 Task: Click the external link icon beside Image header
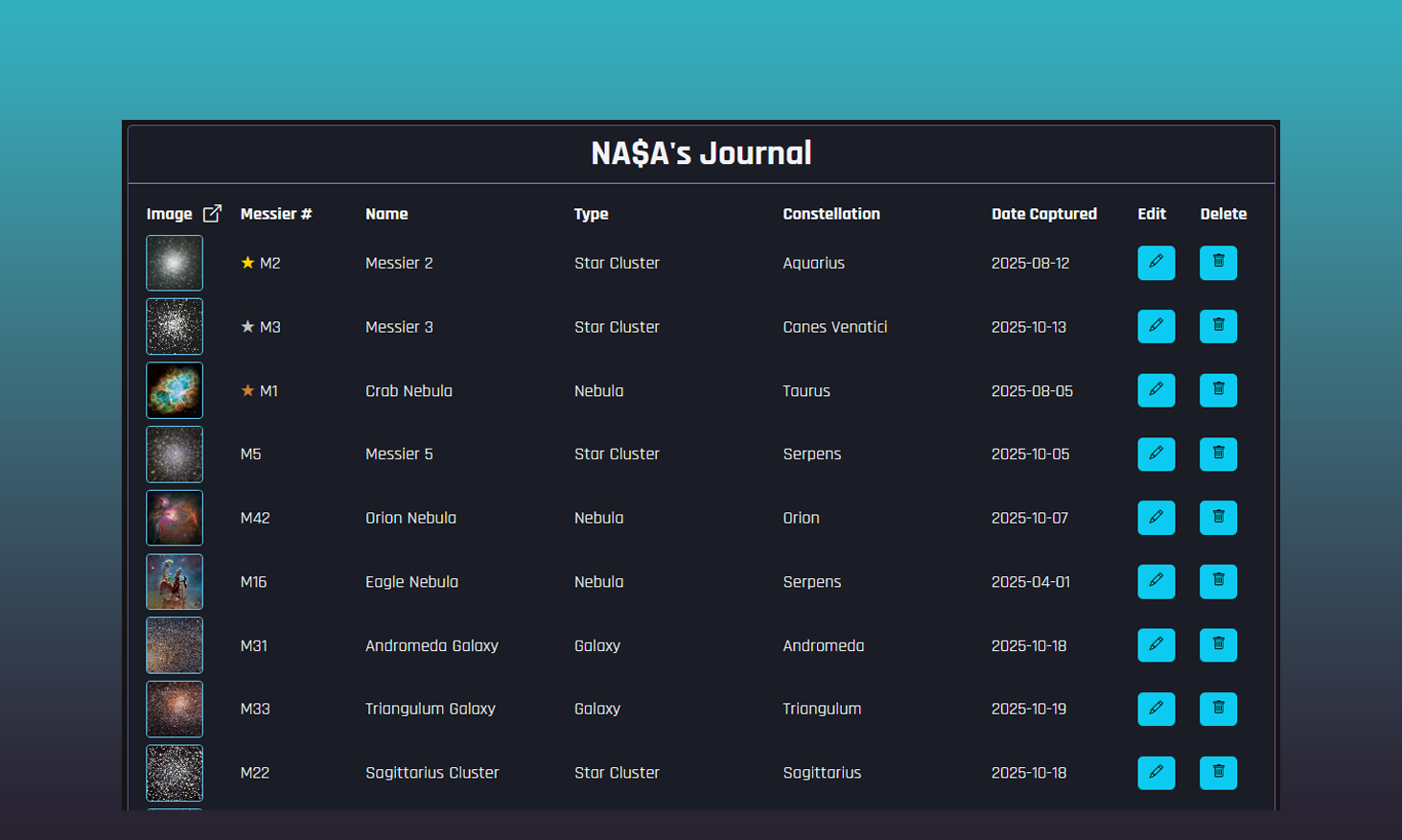click(212, 214)
